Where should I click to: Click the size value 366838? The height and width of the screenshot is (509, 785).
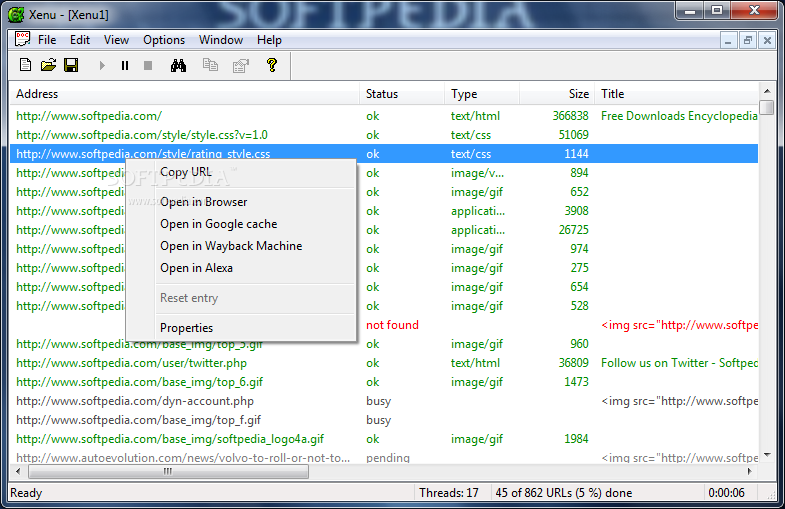tap(570, 116)
